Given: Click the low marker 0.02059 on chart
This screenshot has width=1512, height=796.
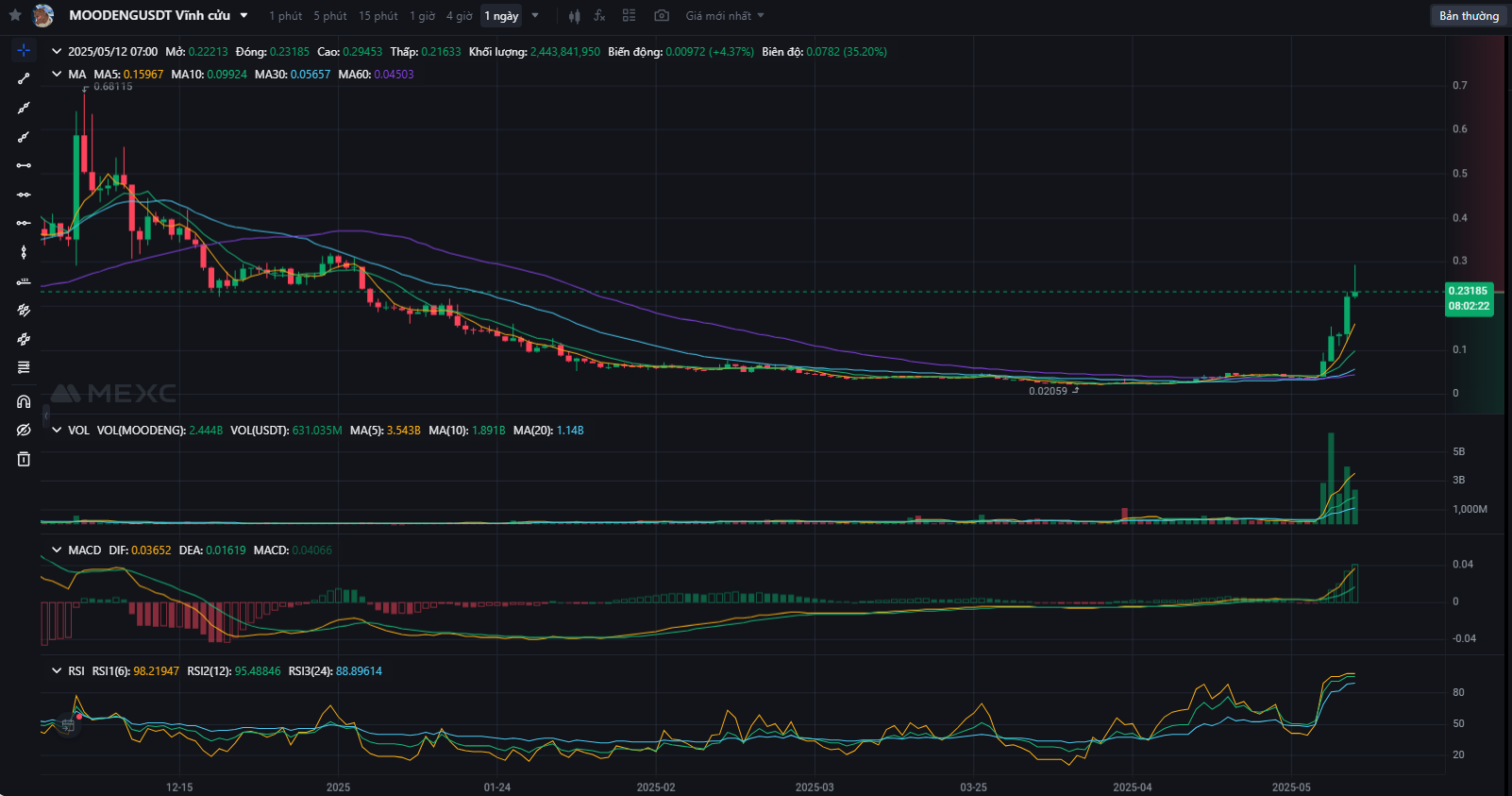Looking at the screenshot, I should [1048, 391].
